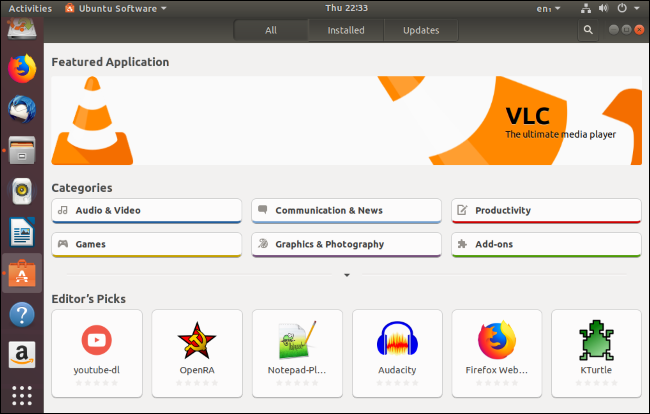Show Applications grid in the dock
The width and height of the screenshot is (650, 414).
(22, 394)
